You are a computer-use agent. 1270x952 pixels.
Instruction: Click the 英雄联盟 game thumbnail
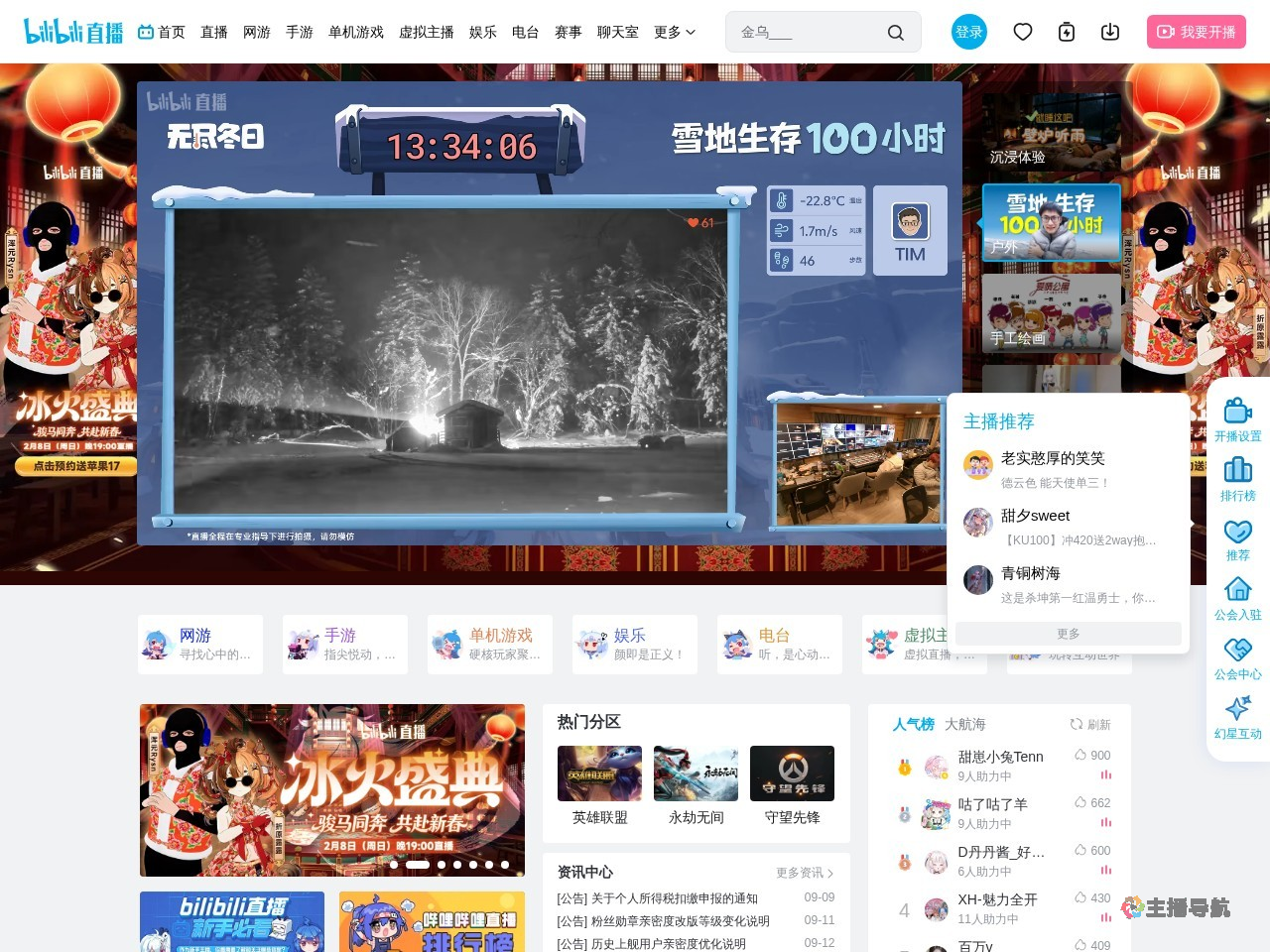pos(599,773)
